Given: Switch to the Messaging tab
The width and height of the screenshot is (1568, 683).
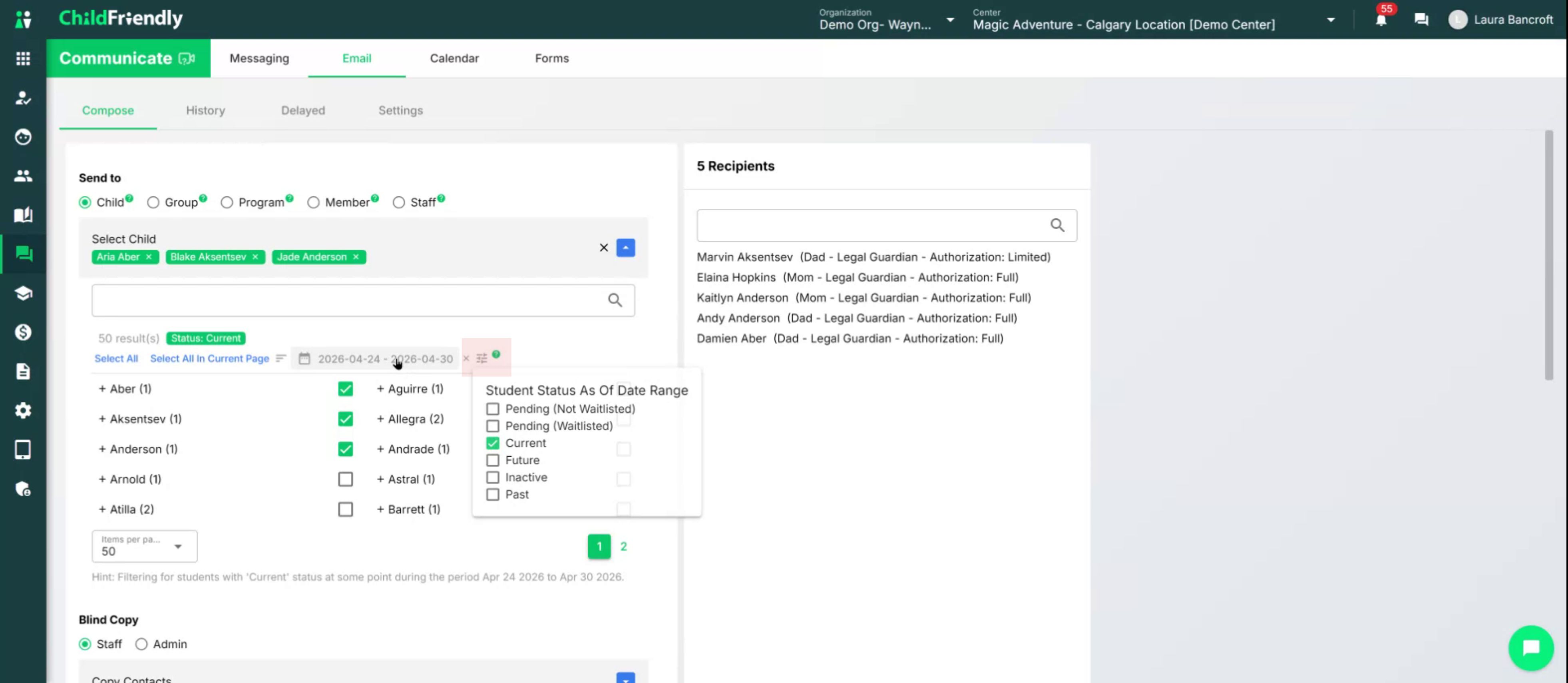Looking at the screenshot, I should click(x=259, y=58).
